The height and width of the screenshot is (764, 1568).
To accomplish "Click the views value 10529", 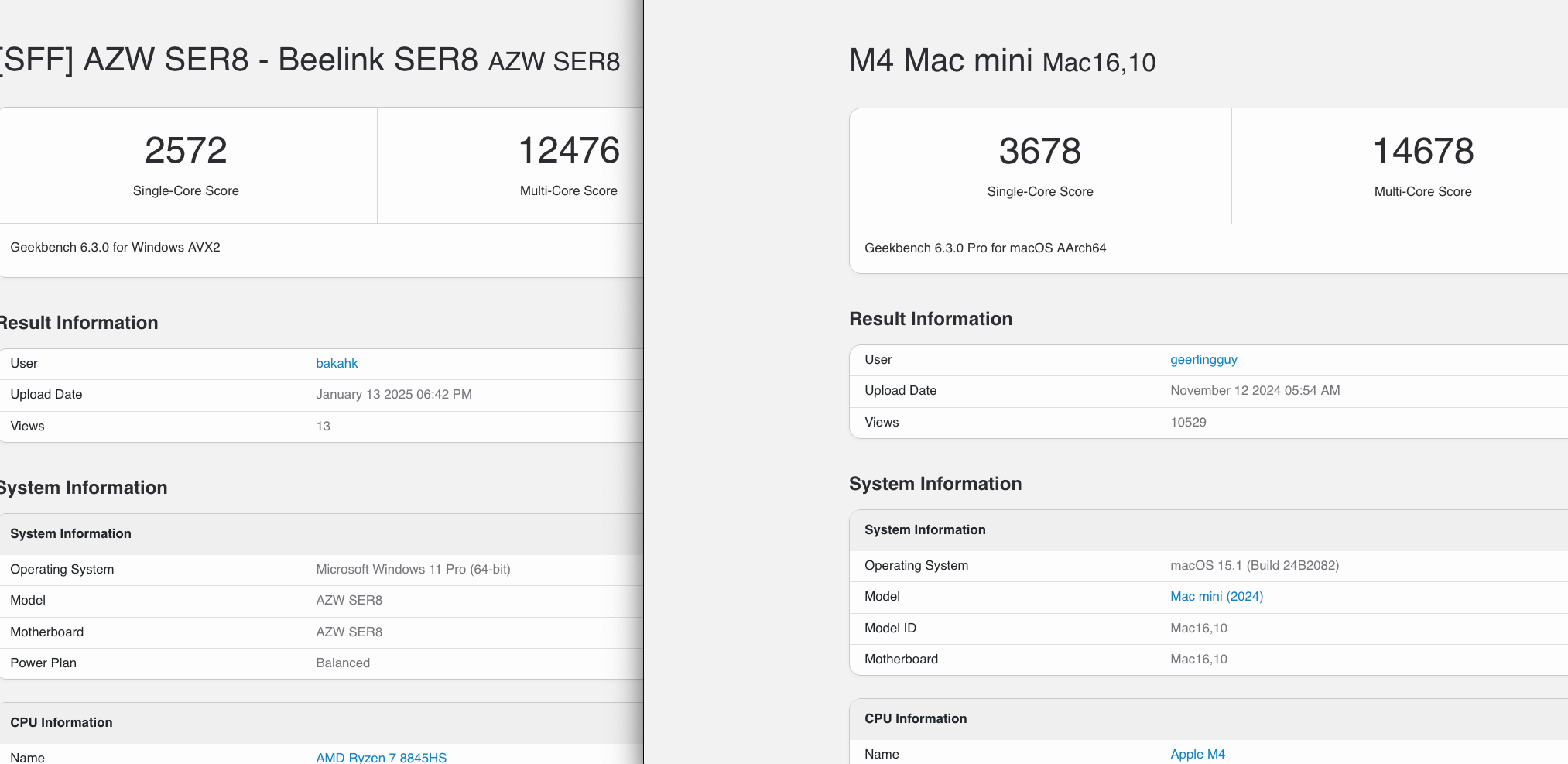I will 1188,422.
